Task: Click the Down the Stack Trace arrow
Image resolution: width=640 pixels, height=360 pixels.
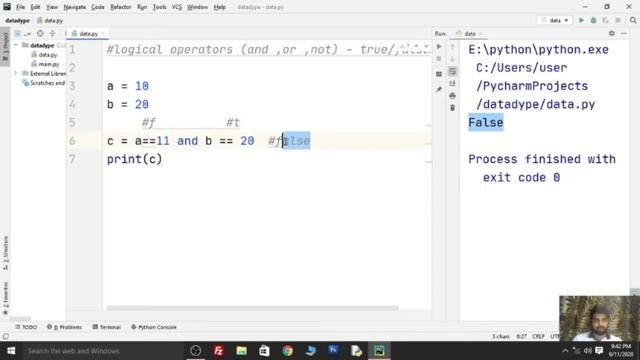Action: [x=452, y=59]
